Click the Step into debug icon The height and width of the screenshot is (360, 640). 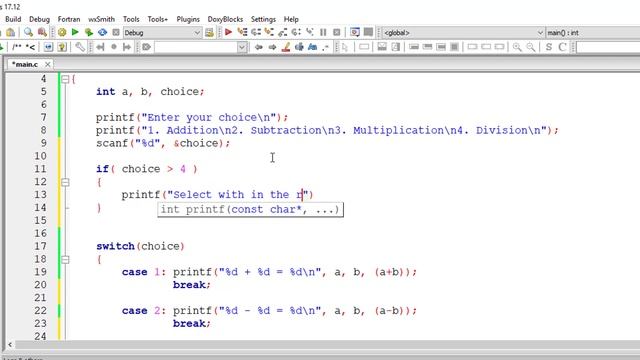click(x=269, y=33)
